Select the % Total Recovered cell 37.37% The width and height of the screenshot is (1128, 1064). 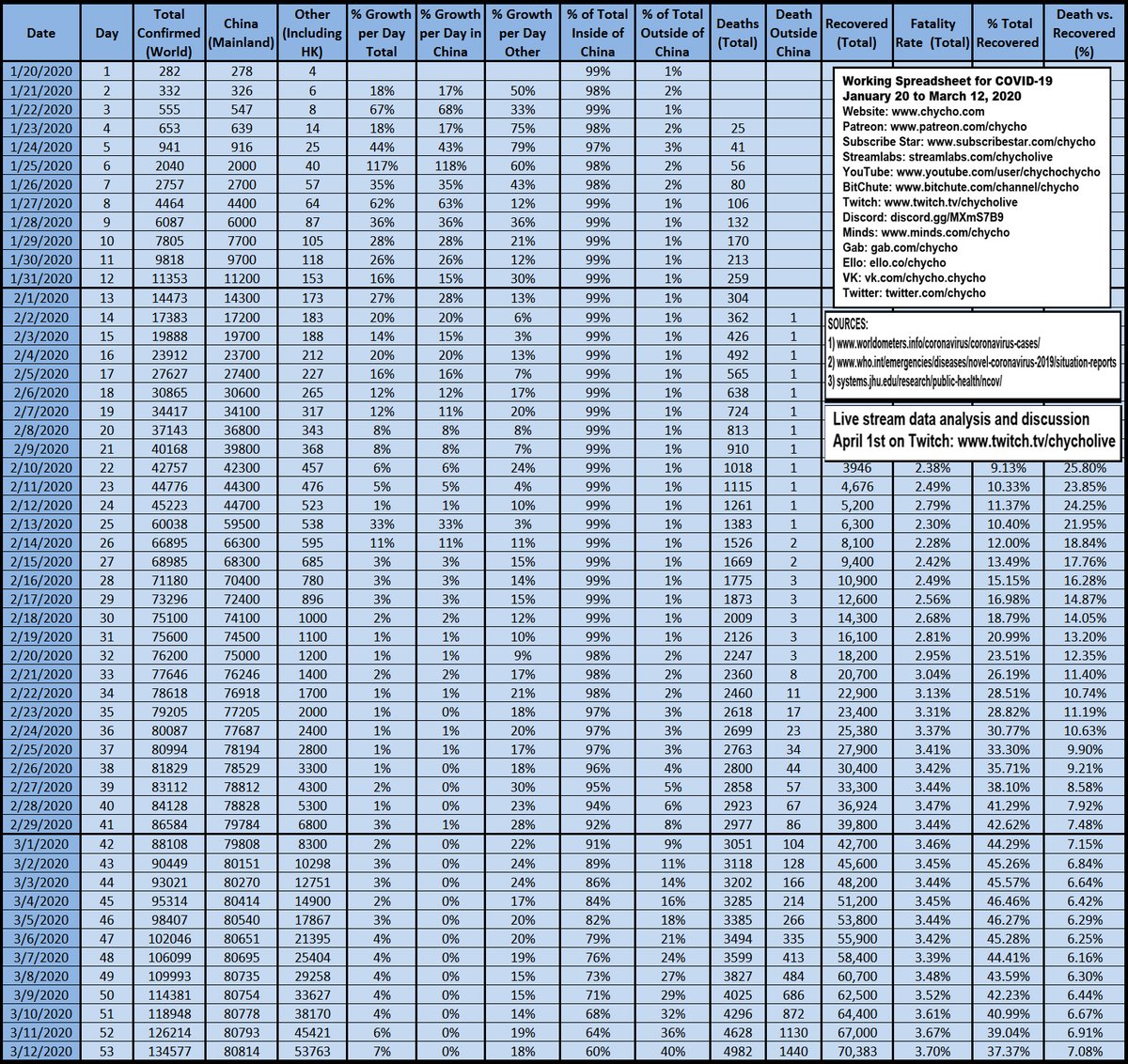click(1007, 1051)
